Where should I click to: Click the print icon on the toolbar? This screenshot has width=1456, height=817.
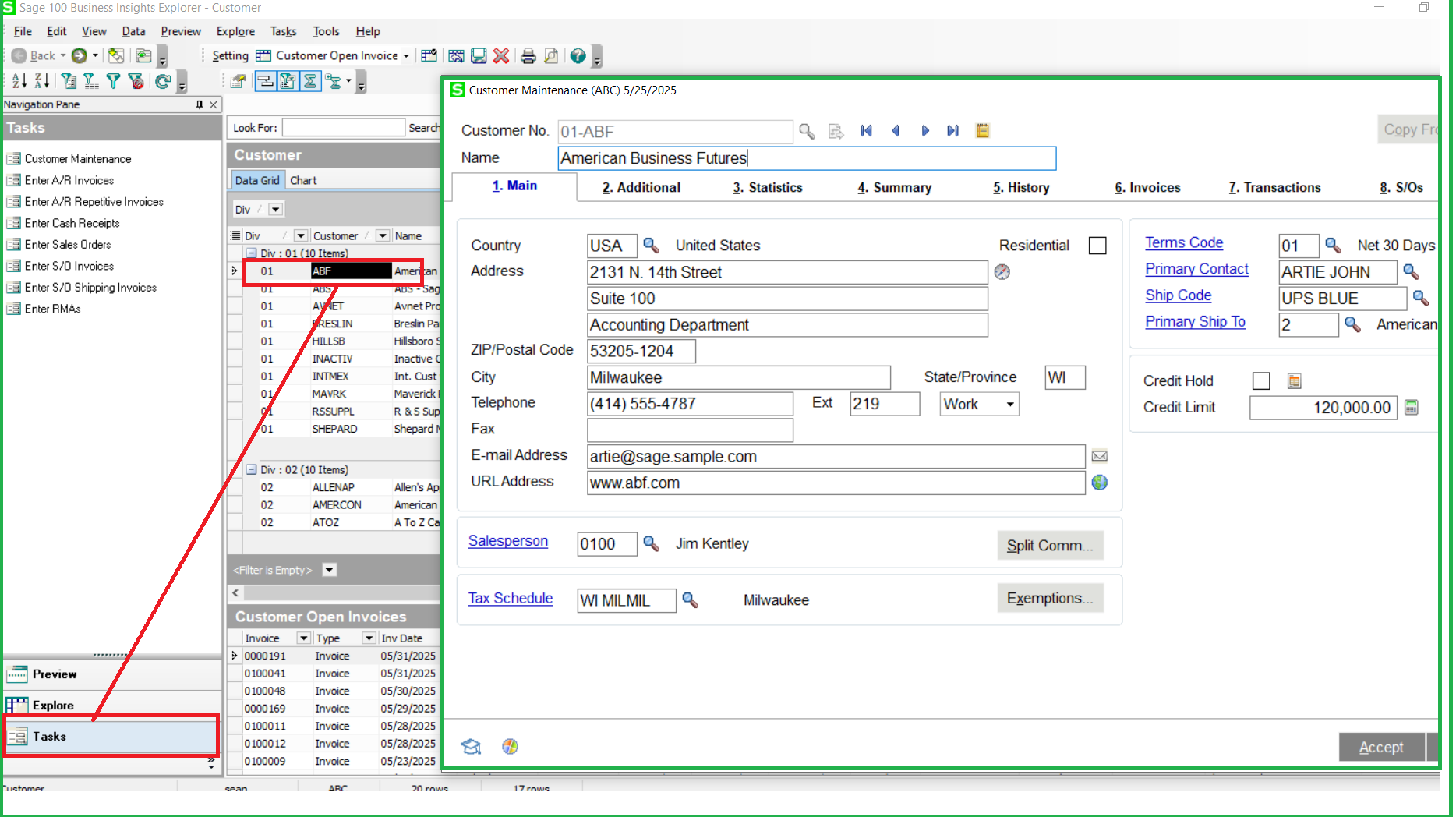click(x=528, y=55)
